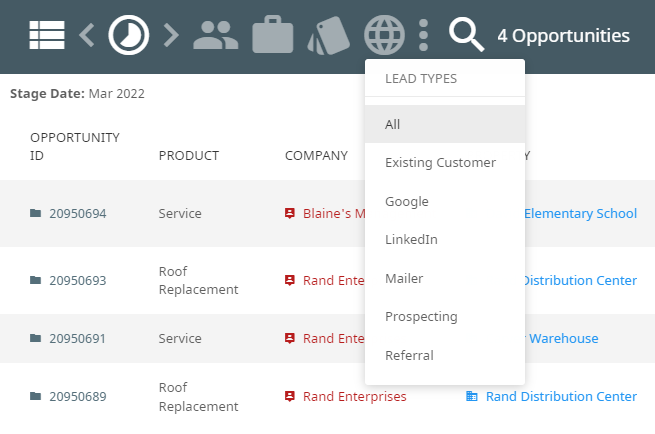Click contact icon in row 20950689
The height and width of the screenshot is (434, 655).
click(289, 396)
